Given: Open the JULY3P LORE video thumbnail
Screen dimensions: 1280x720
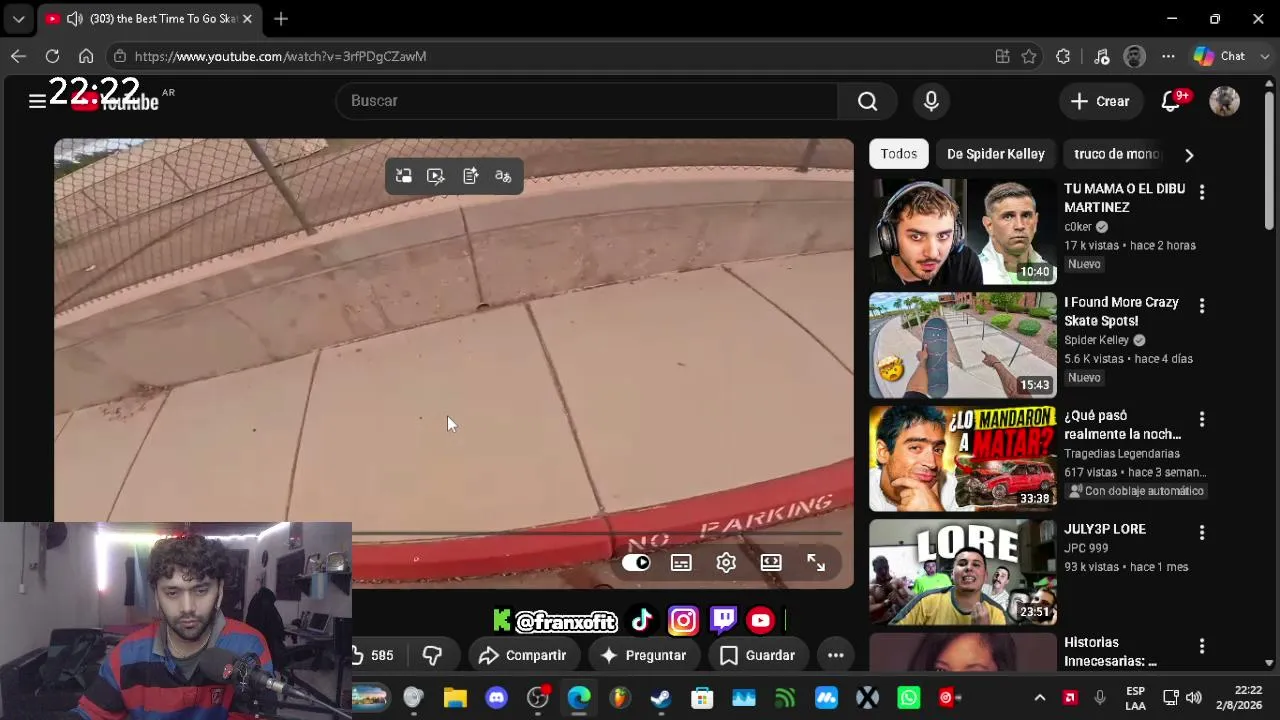Looking at the screenshot, I should (962, 572).
